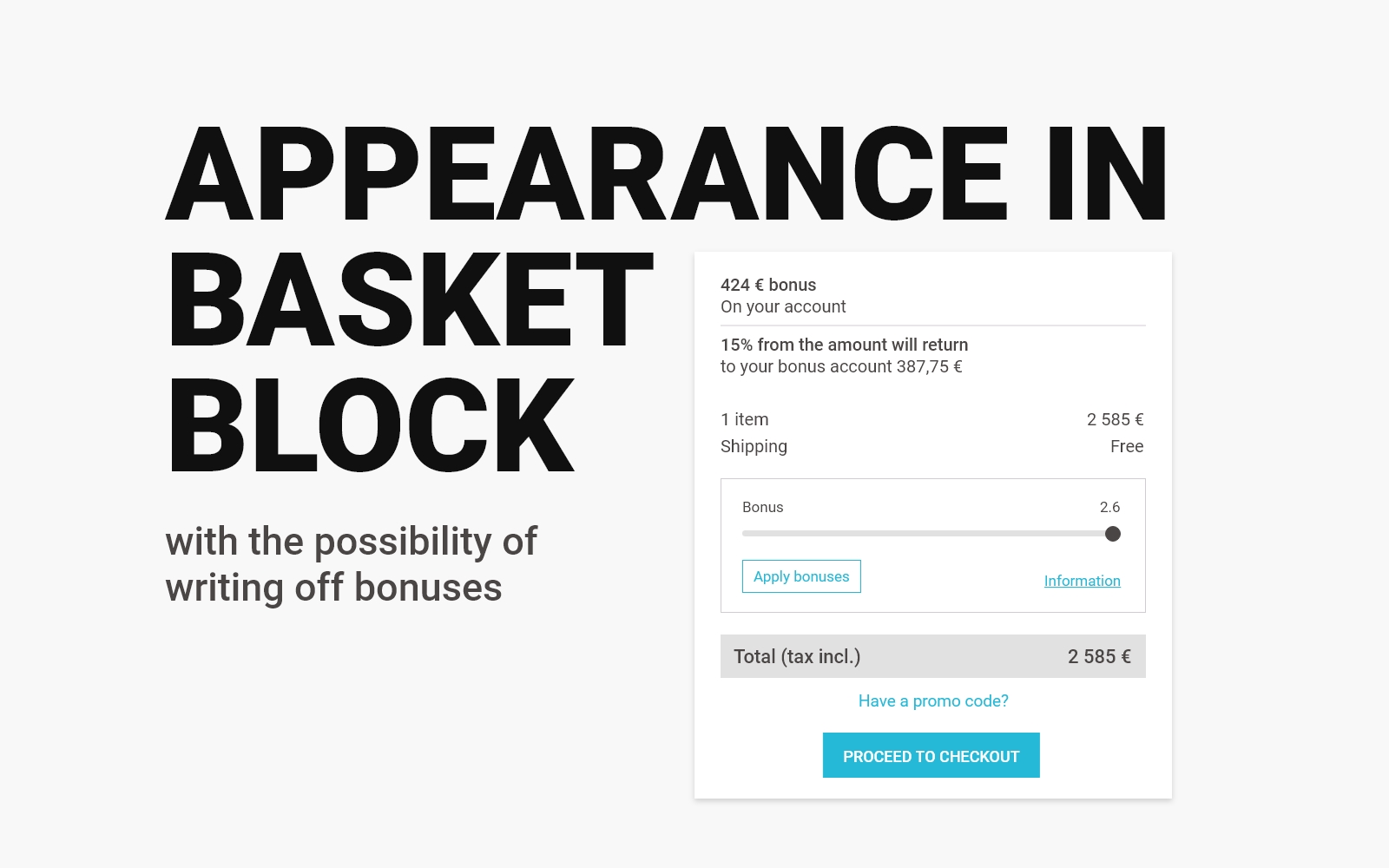Viewport: 1389px width, 868px height.
Task: Click the Total (tax incl.) row
Action: click(932, 656)
